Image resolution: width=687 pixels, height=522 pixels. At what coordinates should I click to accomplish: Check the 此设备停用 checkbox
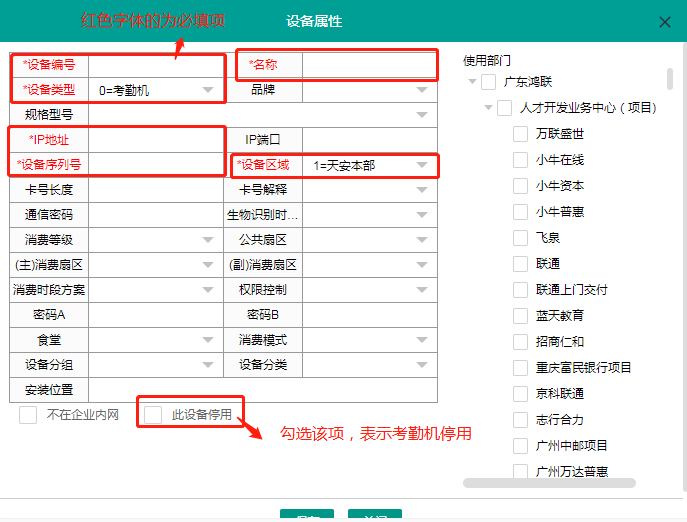[153, 414]
